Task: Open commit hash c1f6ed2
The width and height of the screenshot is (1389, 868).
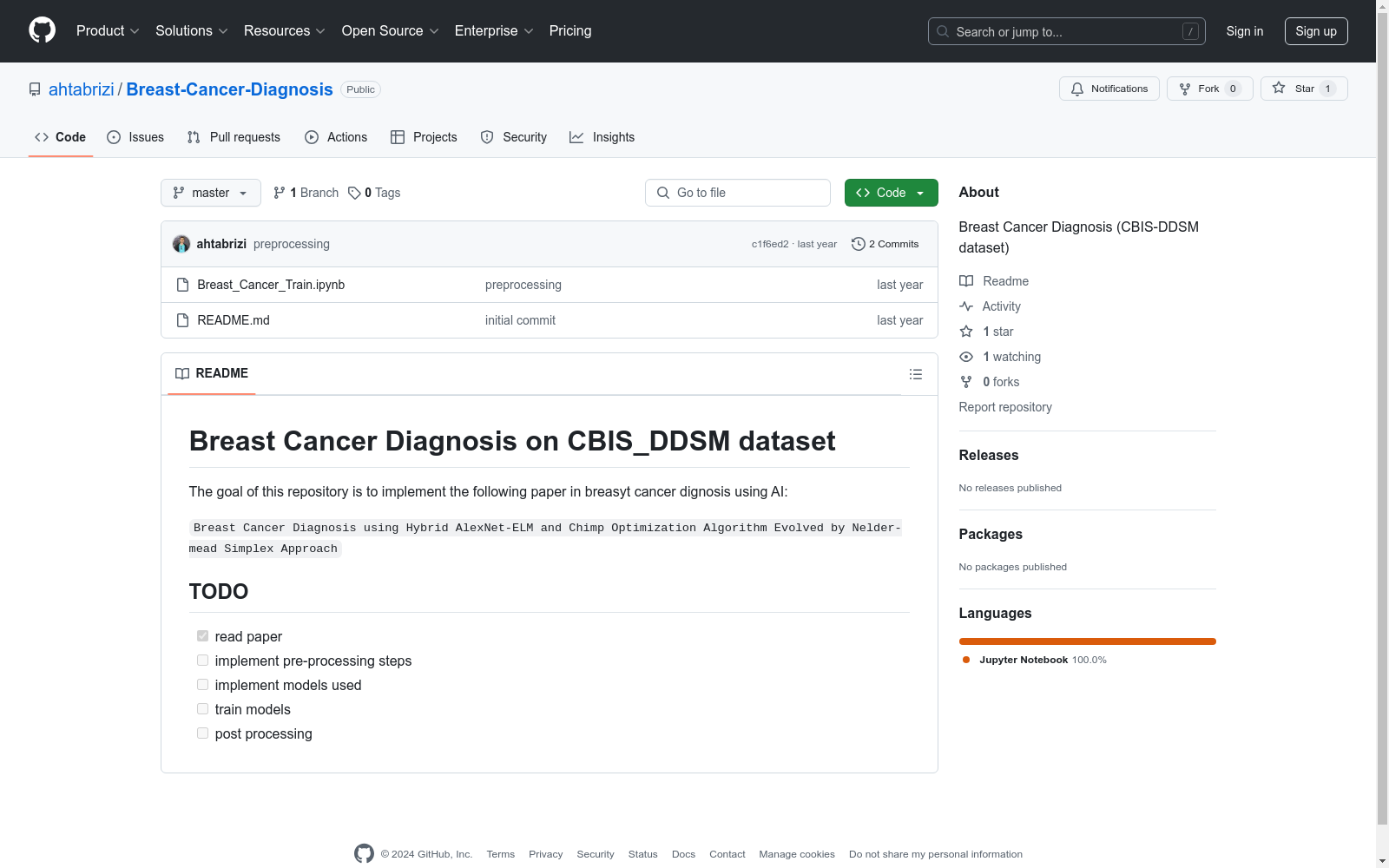Action: [770, 244]
